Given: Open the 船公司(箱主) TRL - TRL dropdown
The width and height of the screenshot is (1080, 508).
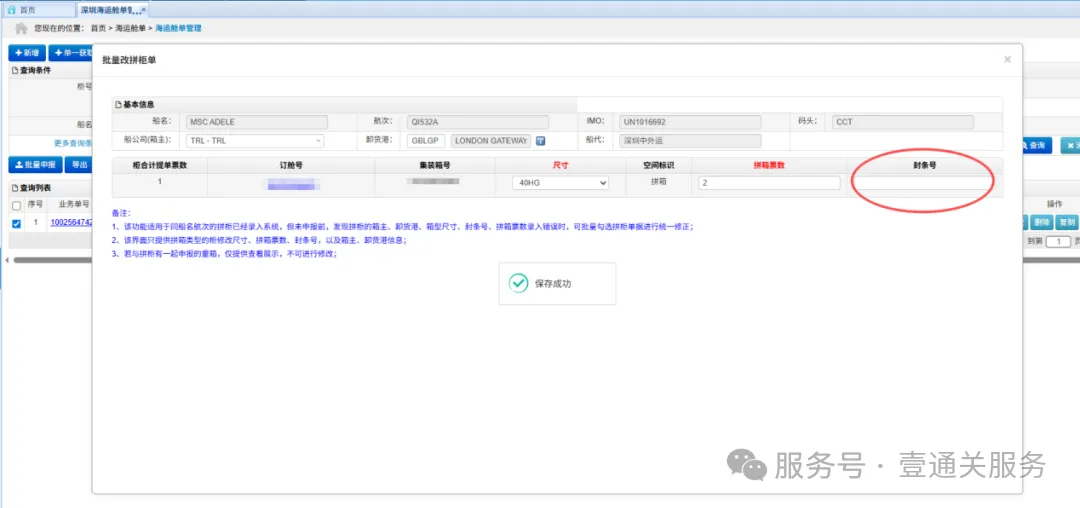Looking at the screenshot, I should (255, 141).
